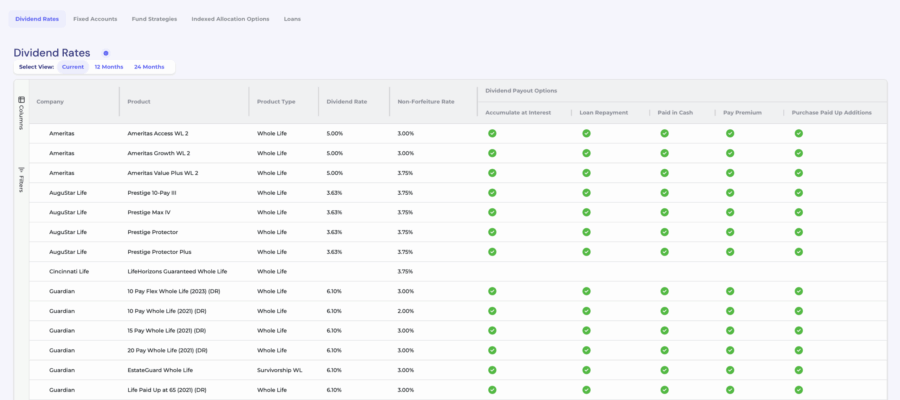
Task: Switch view to 12 Months
Action: coord(109,67)
